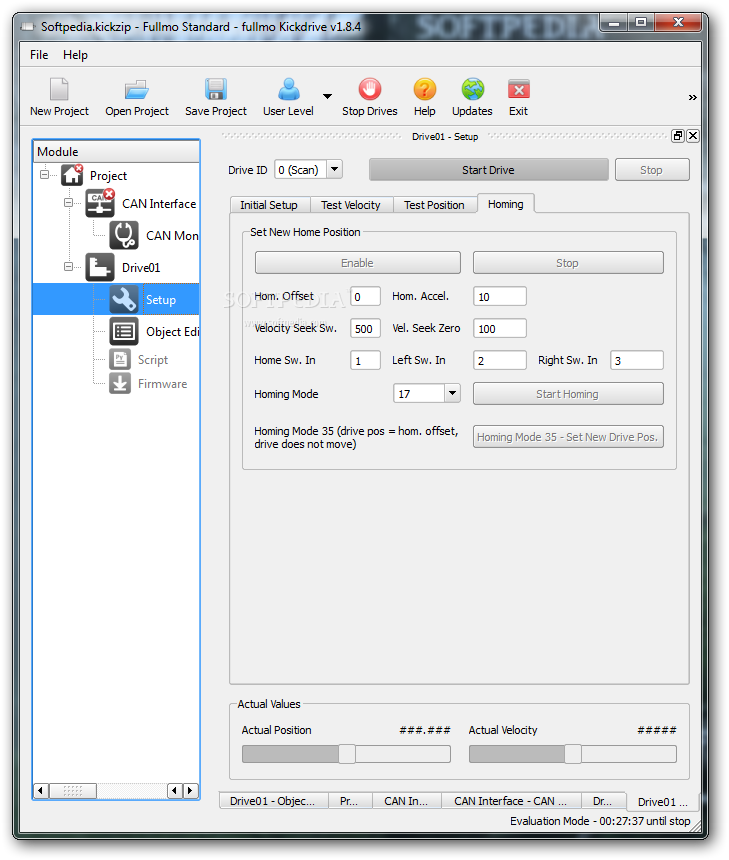Click the Module panel header
The image size is (729, 860).
116,152
